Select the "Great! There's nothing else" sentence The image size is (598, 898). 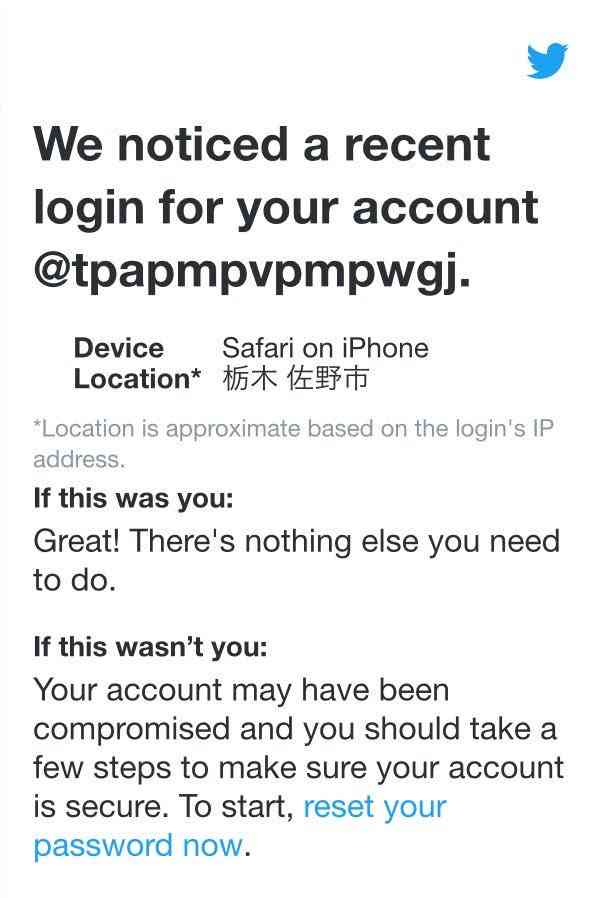[x=296, y=542]
